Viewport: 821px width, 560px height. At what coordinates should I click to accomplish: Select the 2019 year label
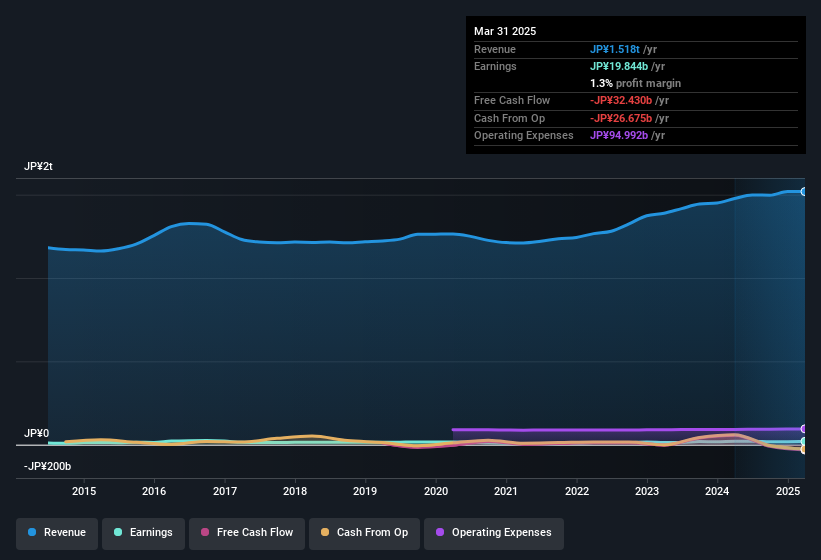click(365, 491)
